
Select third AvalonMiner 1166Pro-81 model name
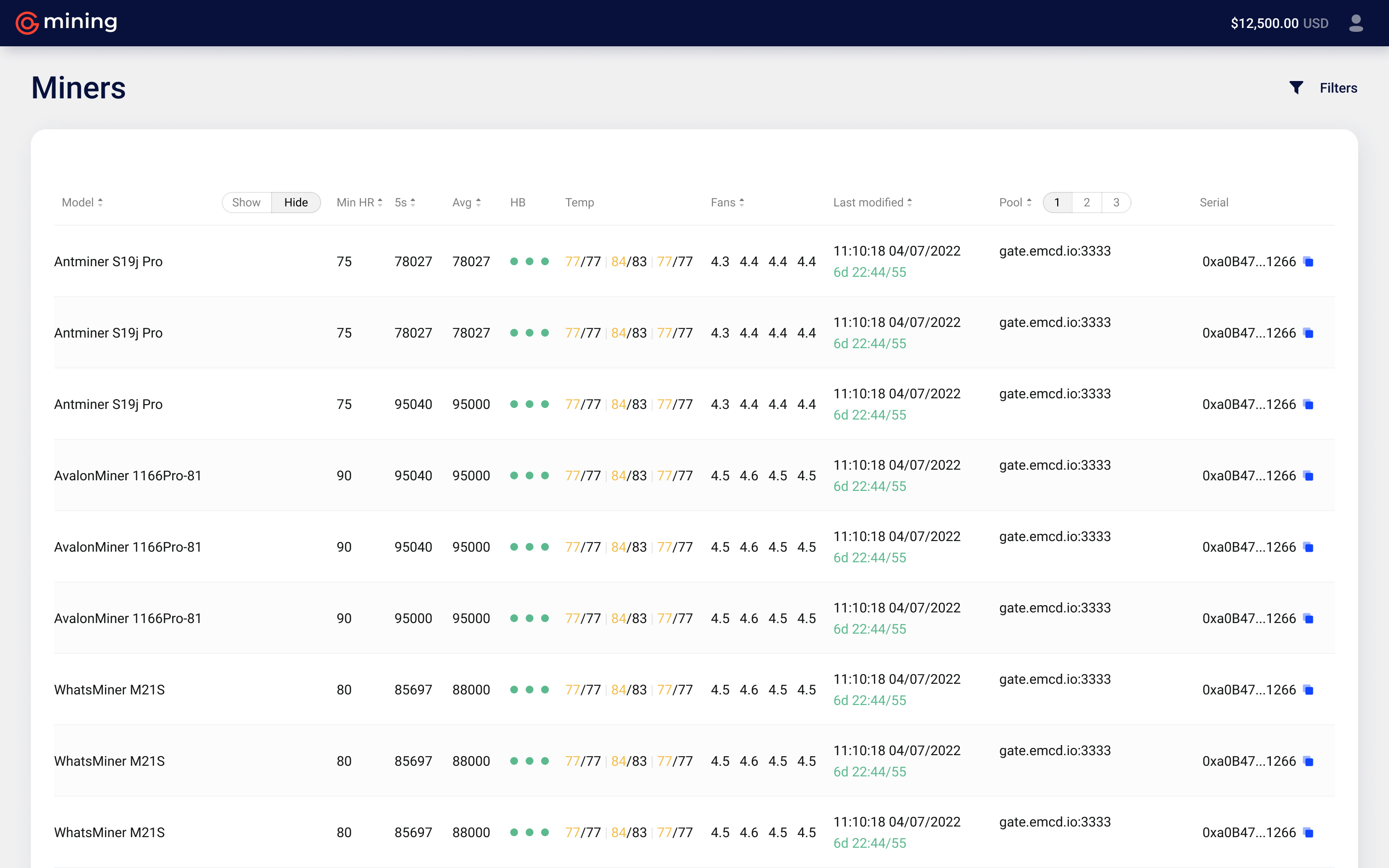click(x=128, y=618)
